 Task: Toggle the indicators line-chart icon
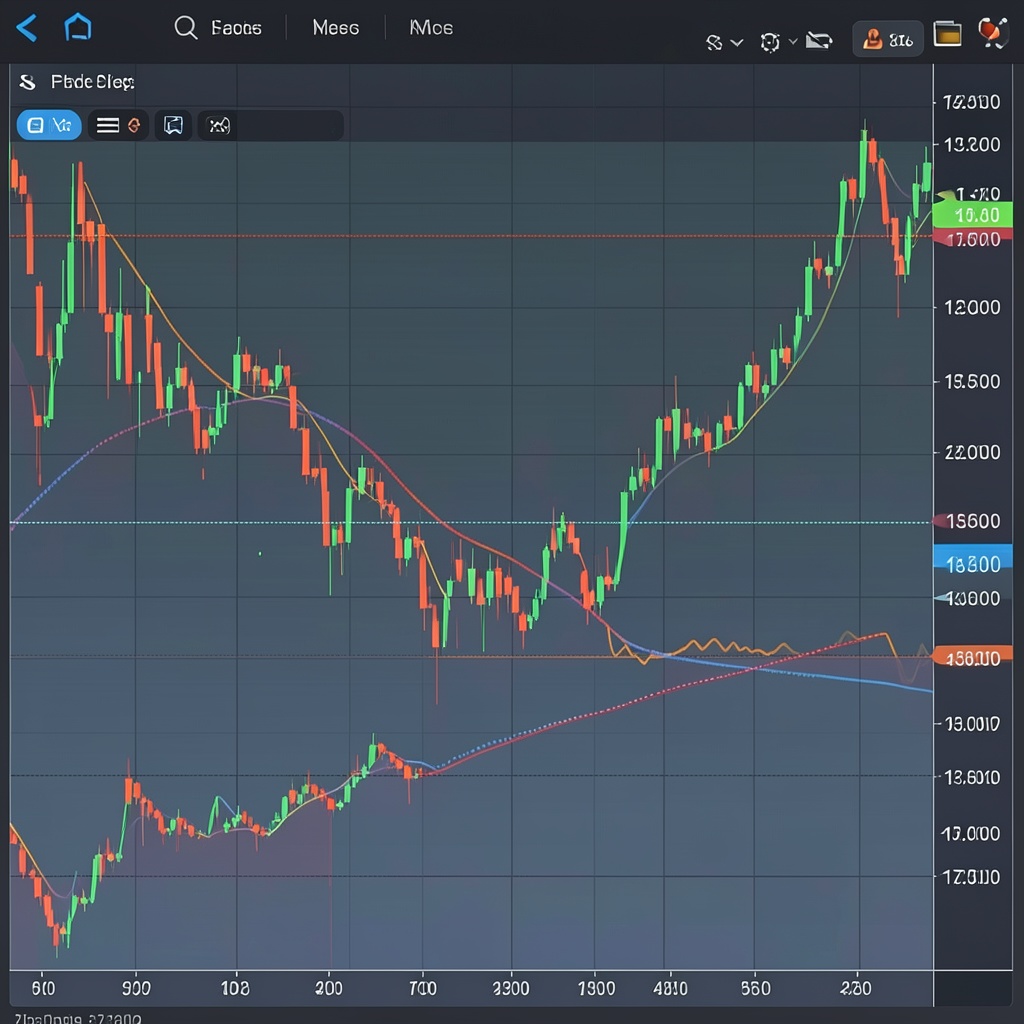(x=219, y=125)
